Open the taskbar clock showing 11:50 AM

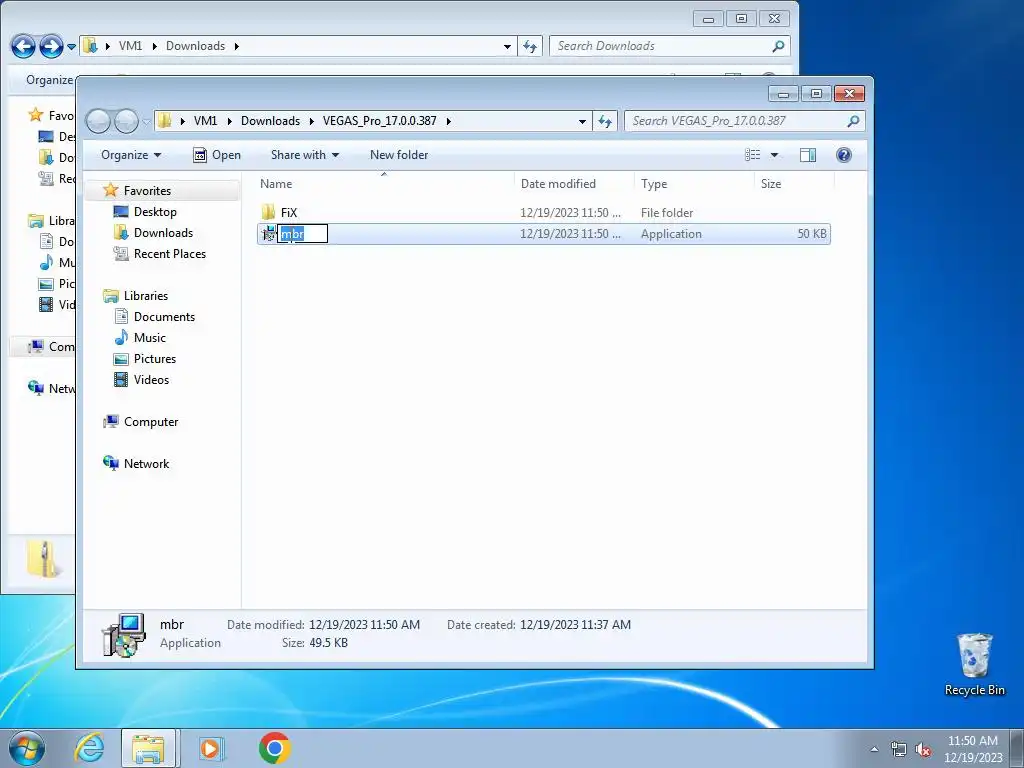(973, 748)
